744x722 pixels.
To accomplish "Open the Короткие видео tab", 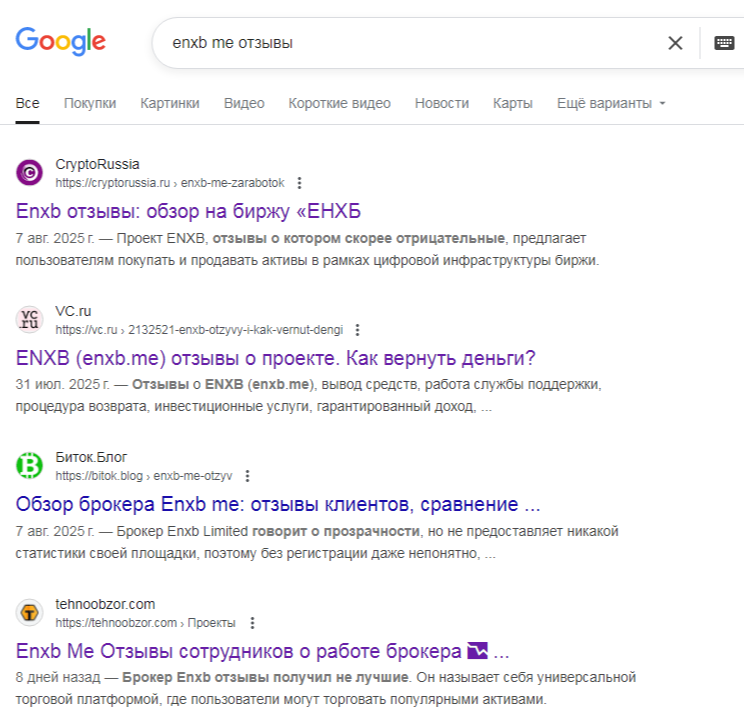I will pos(339,103).
